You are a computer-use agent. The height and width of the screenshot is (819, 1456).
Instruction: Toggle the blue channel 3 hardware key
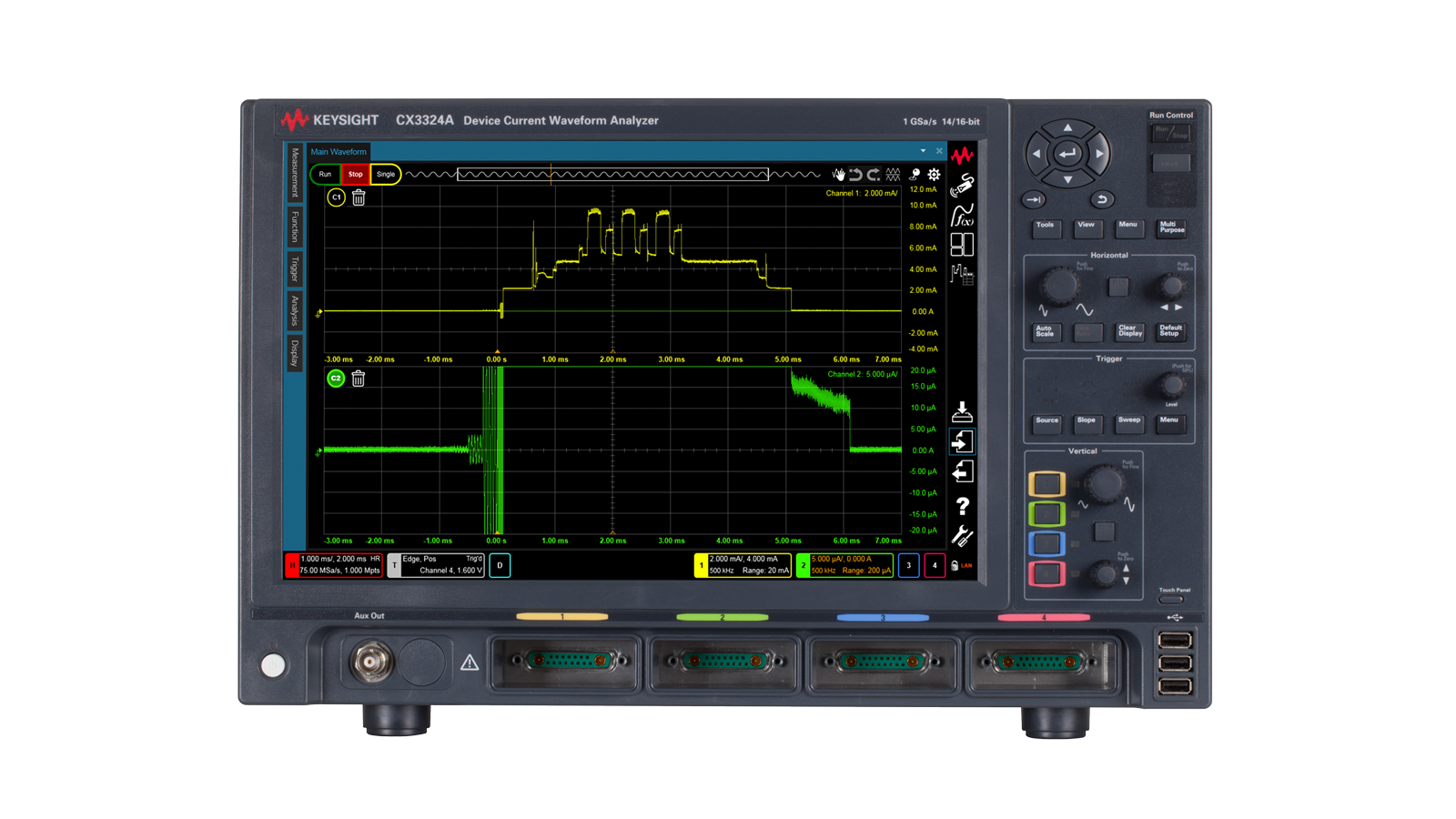coord(1046,543)
